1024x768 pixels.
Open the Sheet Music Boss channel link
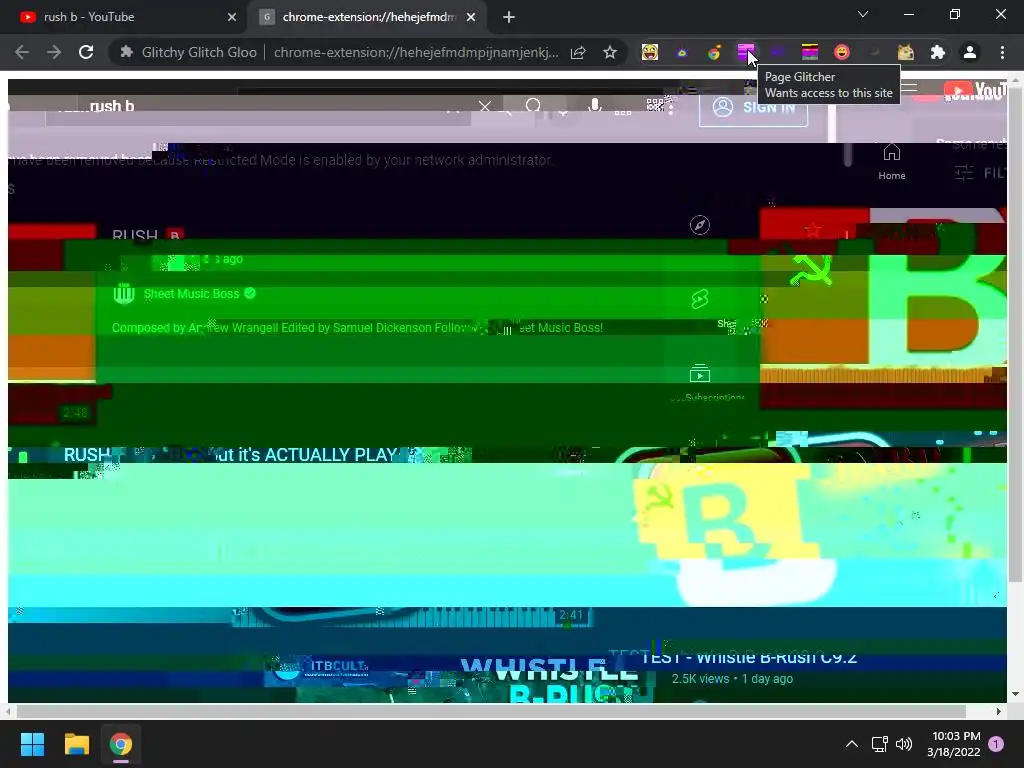191,294
